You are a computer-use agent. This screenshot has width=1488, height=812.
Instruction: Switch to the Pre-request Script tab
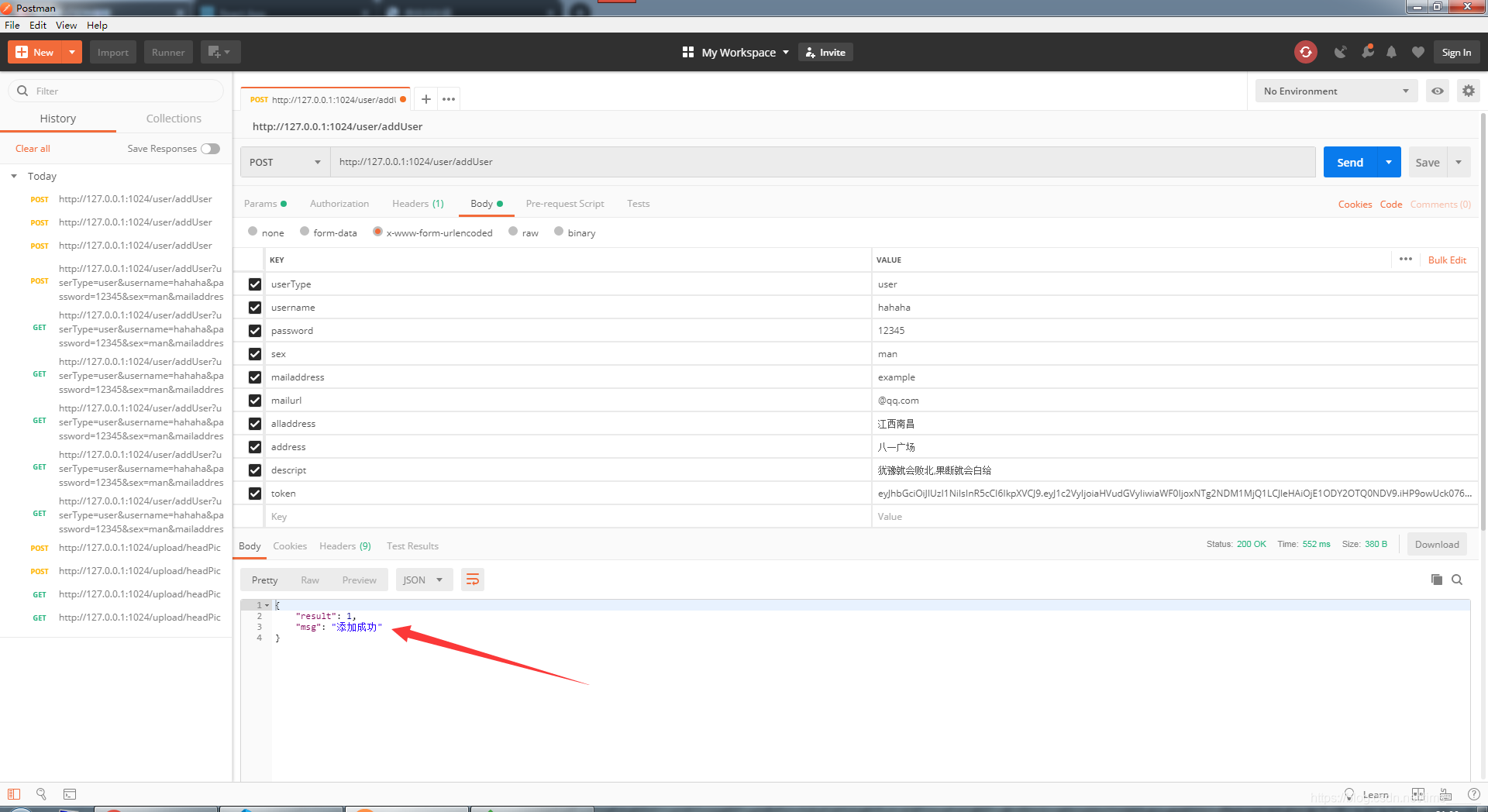(x=565, y=204)
